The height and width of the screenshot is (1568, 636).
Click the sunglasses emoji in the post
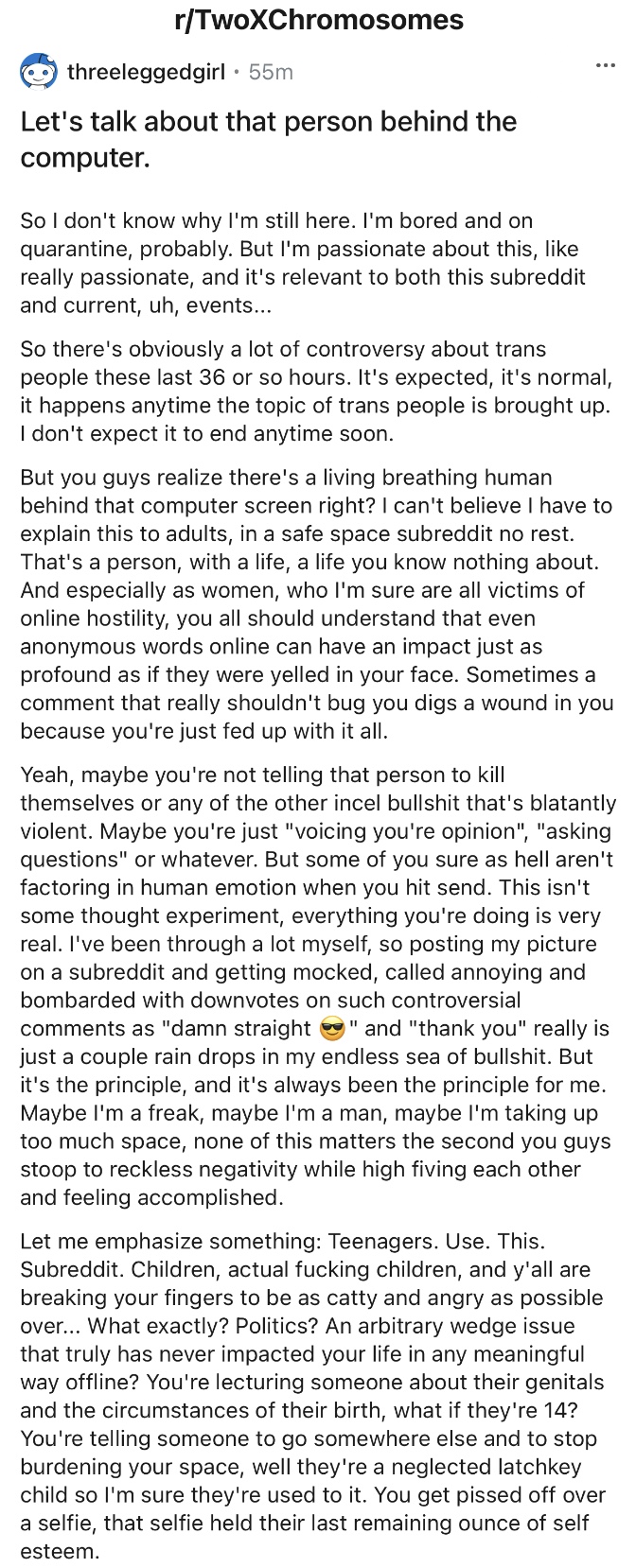[332, 1029]
